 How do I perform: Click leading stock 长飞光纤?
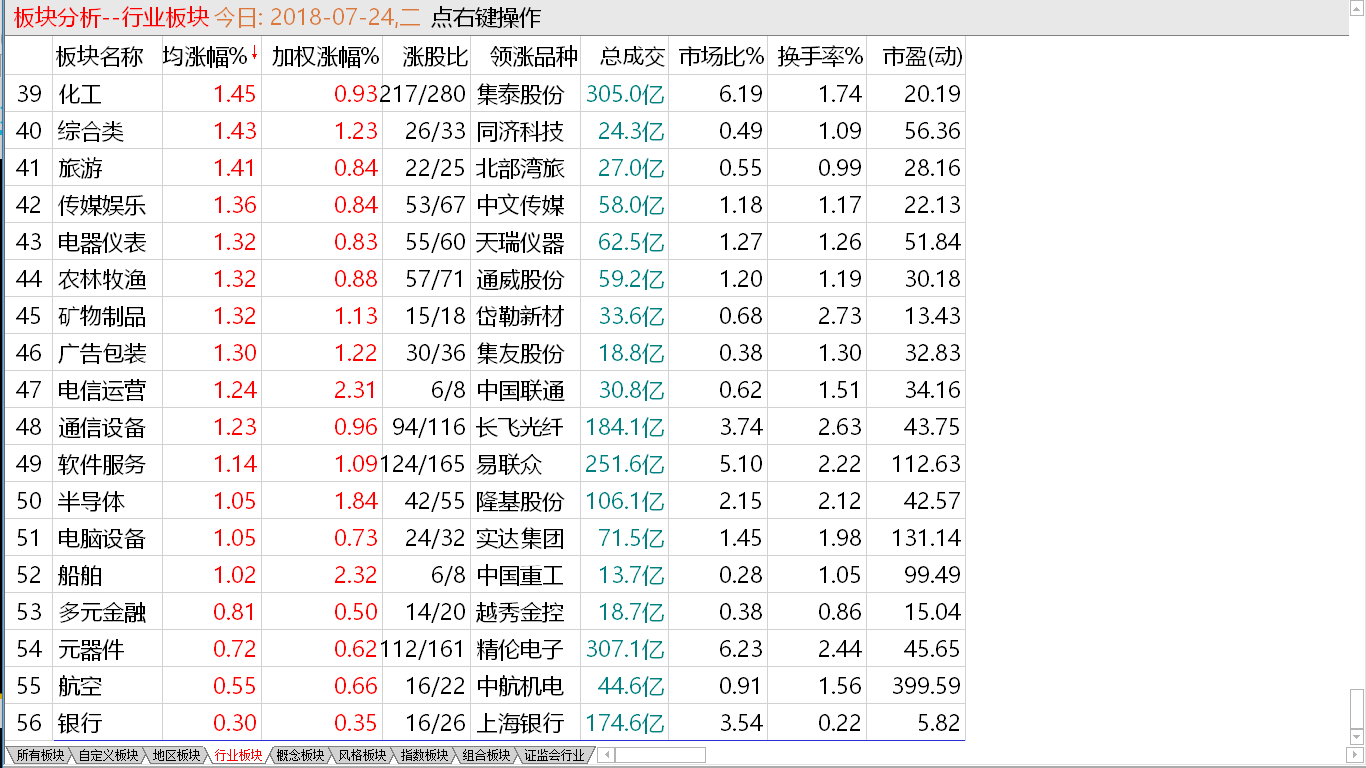pos(521,427)
